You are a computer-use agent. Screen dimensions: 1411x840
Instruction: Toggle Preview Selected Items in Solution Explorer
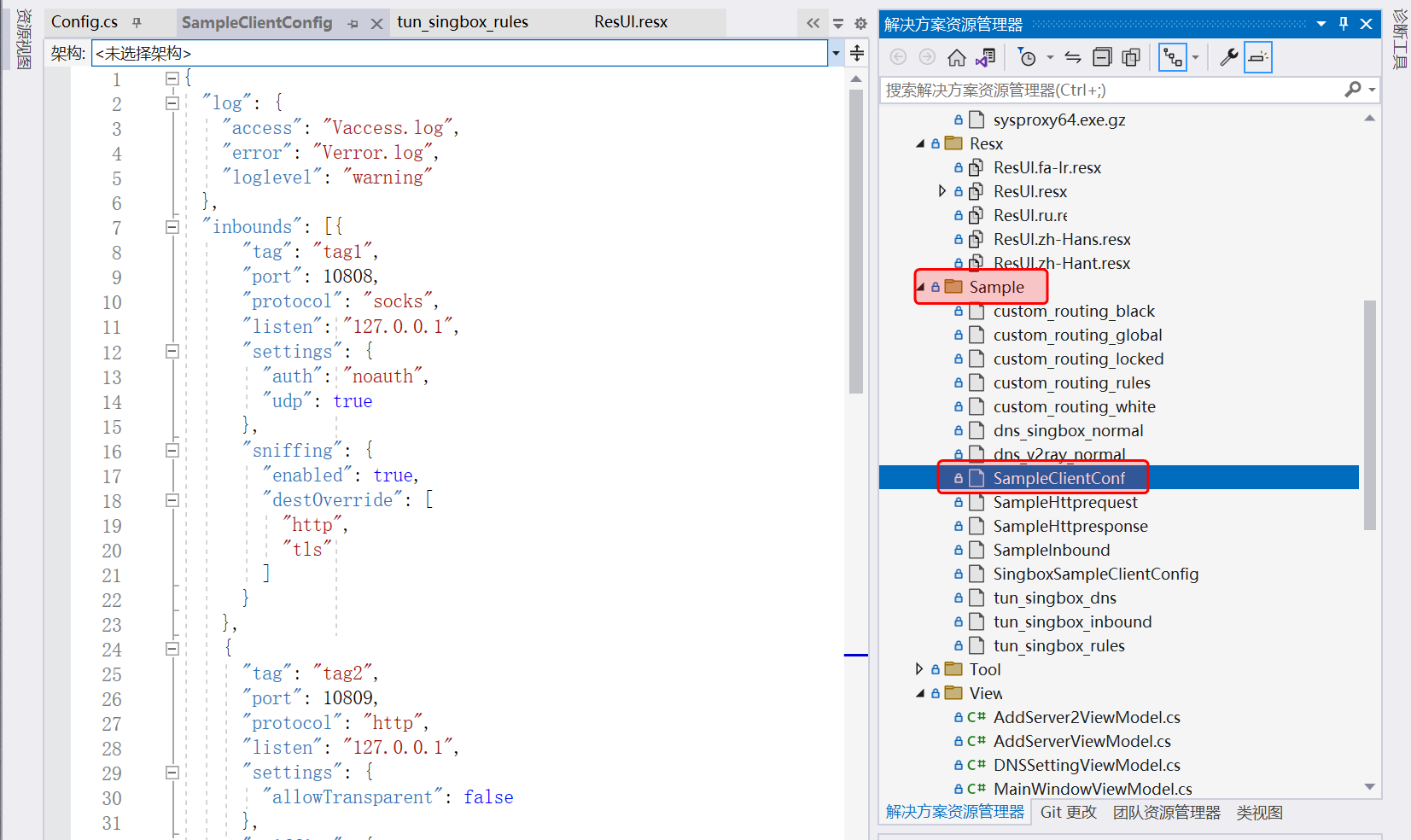coord(1257,58)
